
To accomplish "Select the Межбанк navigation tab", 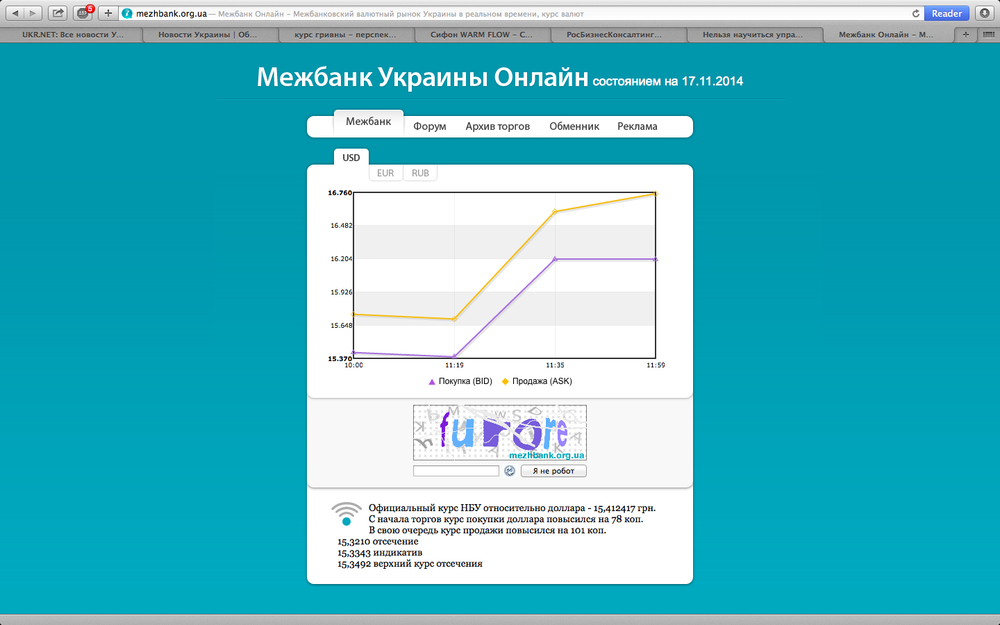I will coord(369,121).
